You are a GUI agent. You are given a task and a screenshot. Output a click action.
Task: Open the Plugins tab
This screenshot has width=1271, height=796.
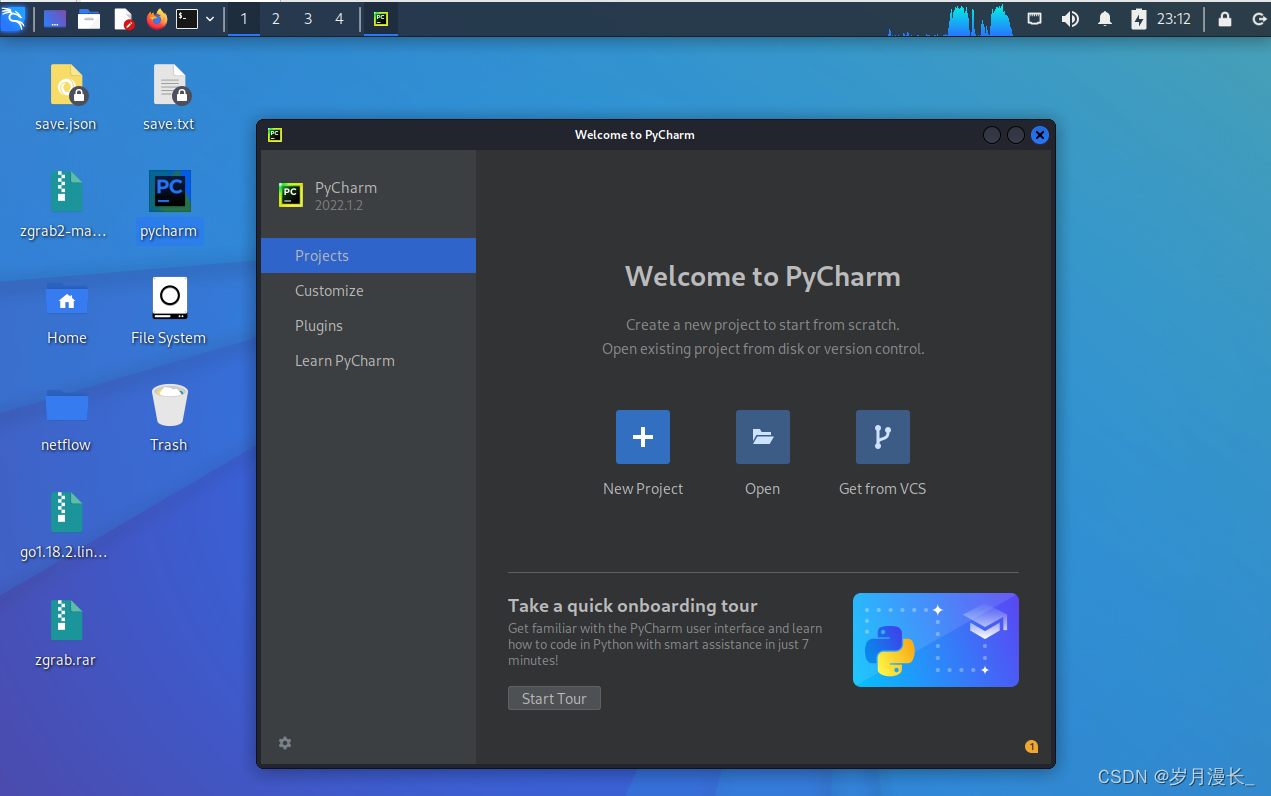click(x=368, y=325)
